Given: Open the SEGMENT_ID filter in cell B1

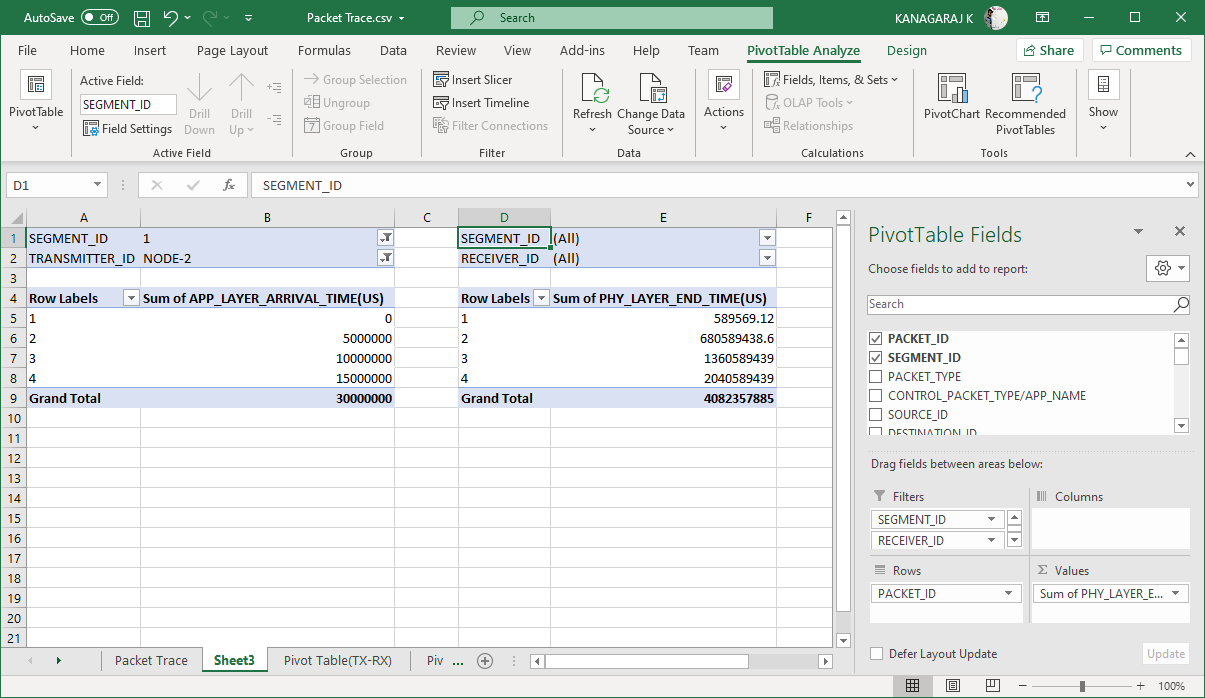Looking at the screenshot, I should pyautogui.click(x=385, y=238).
